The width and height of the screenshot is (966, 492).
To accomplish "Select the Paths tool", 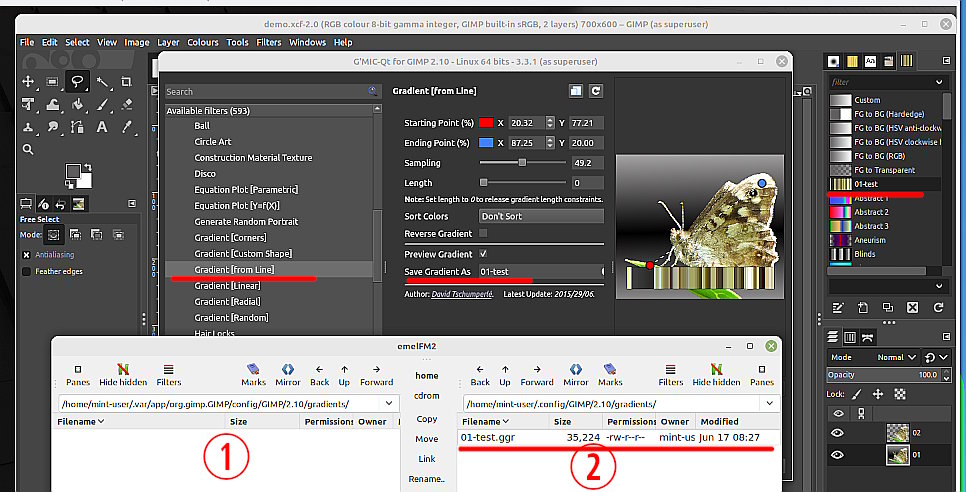I will pos(78,127).
